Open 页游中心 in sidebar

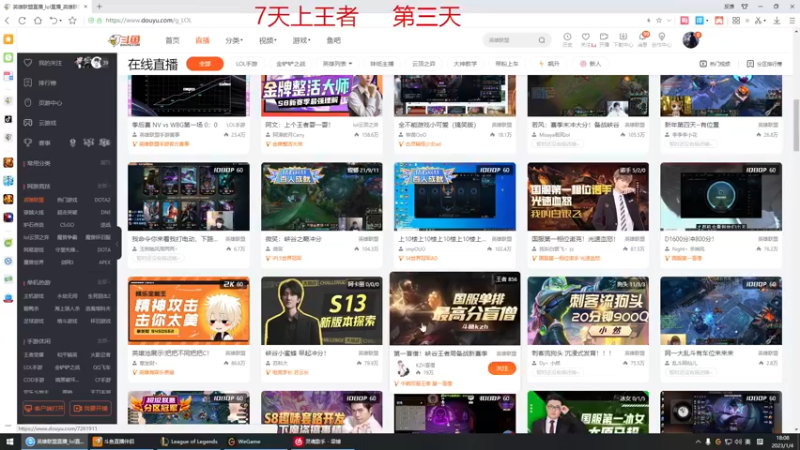[43, 103]
